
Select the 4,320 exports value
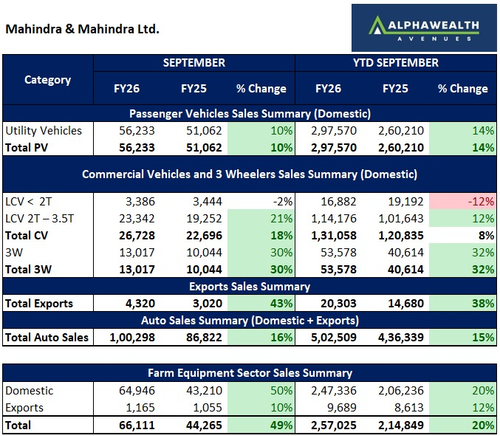[x=140, y=304]
